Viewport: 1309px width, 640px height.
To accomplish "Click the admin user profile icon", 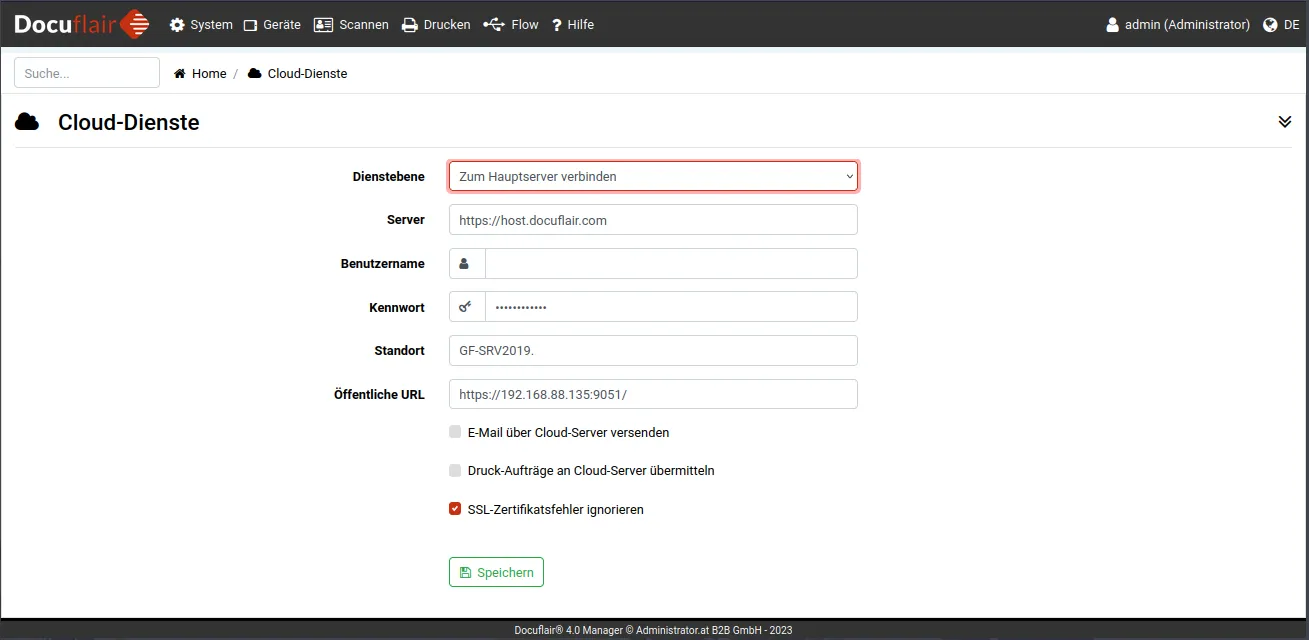I will (1112, 25).
